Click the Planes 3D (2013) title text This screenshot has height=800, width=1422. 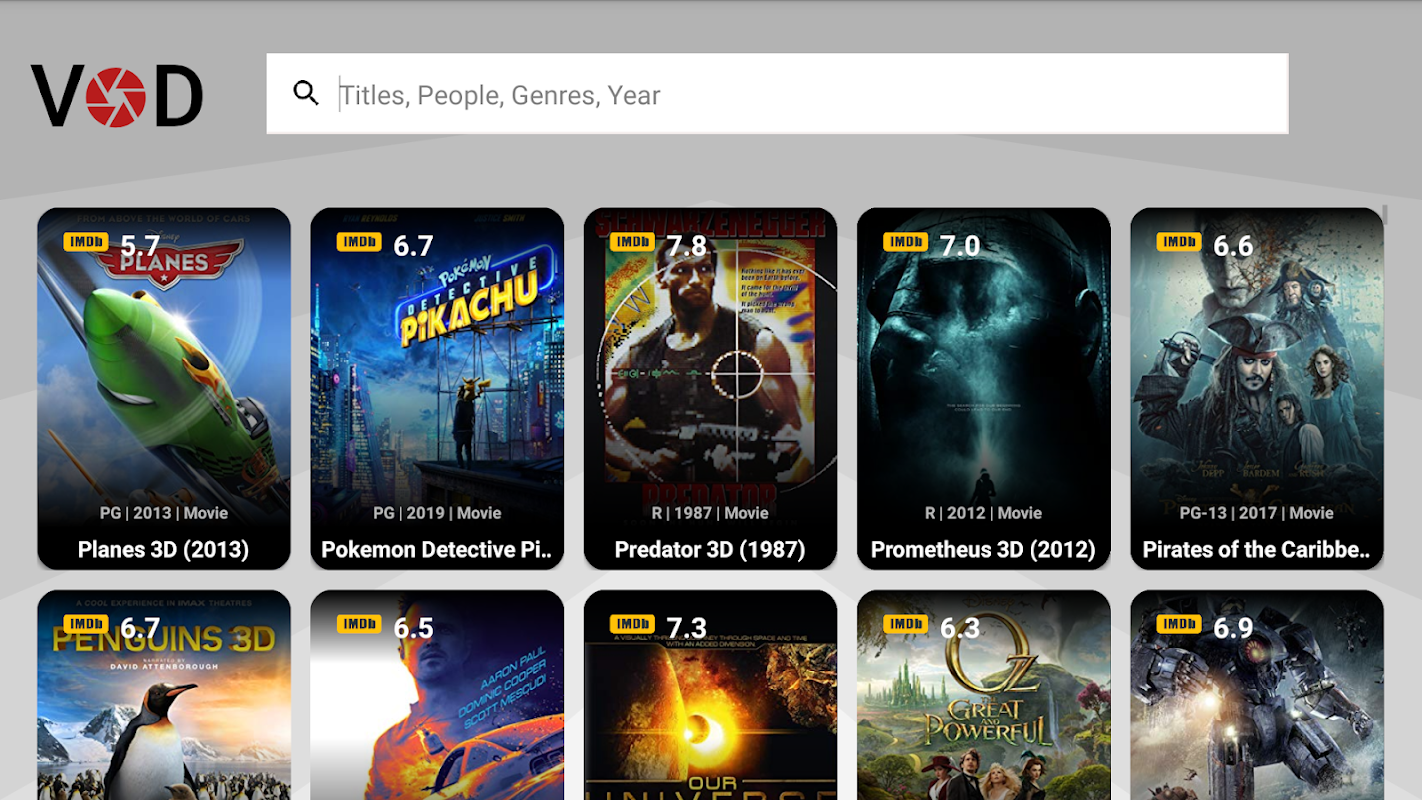pos(164,549)
